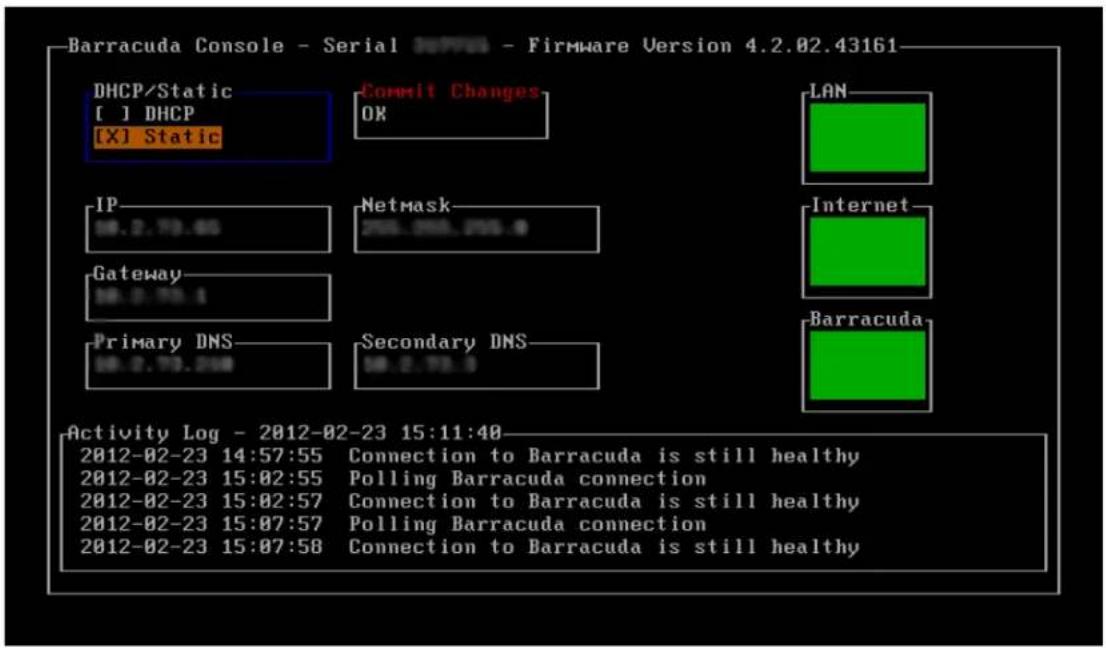Focus the Secondary DNS field
This screenshot has height=648, width=1106.
[477, 365]
